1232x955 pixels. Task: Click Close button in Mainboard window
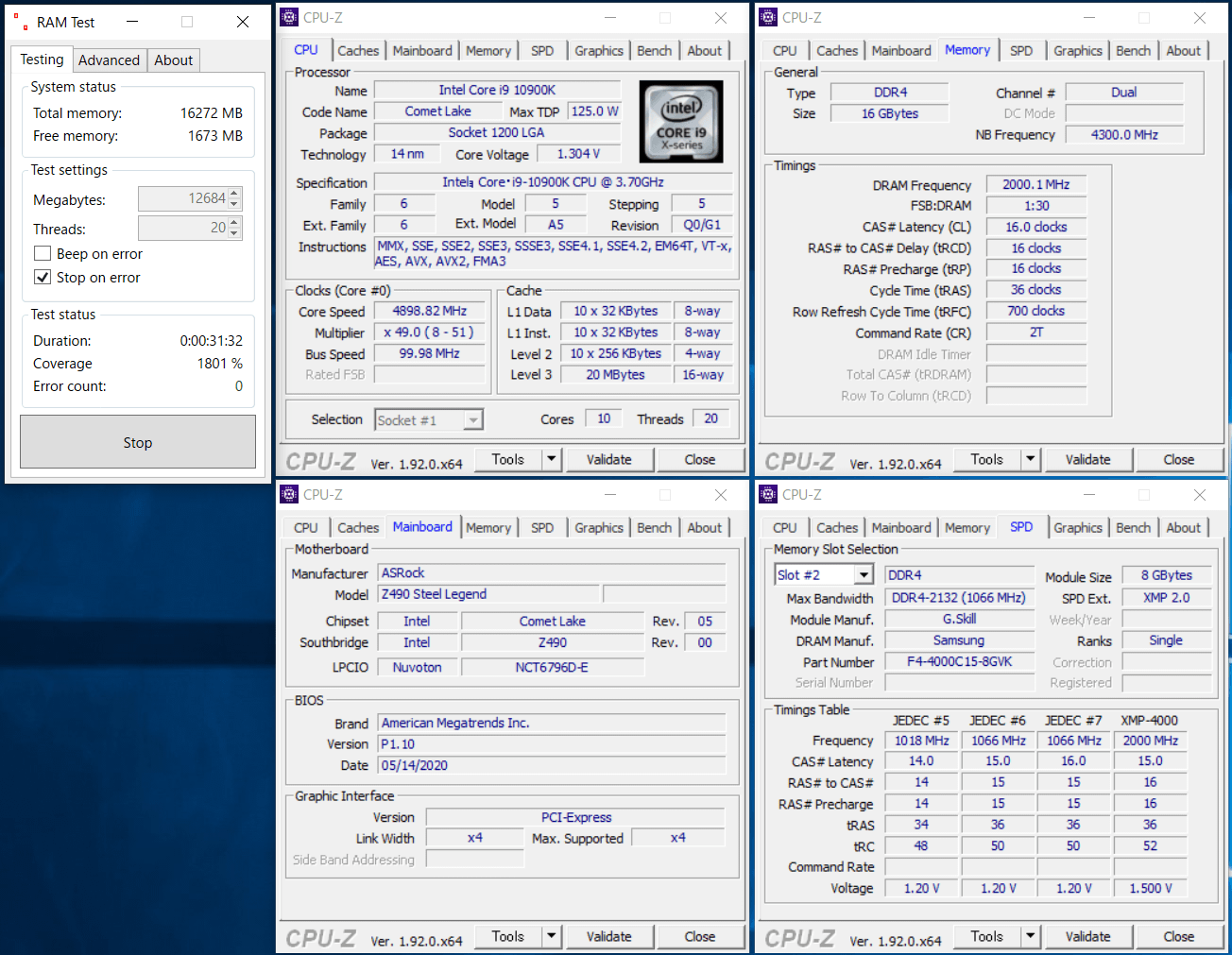[x=700, y=937]
